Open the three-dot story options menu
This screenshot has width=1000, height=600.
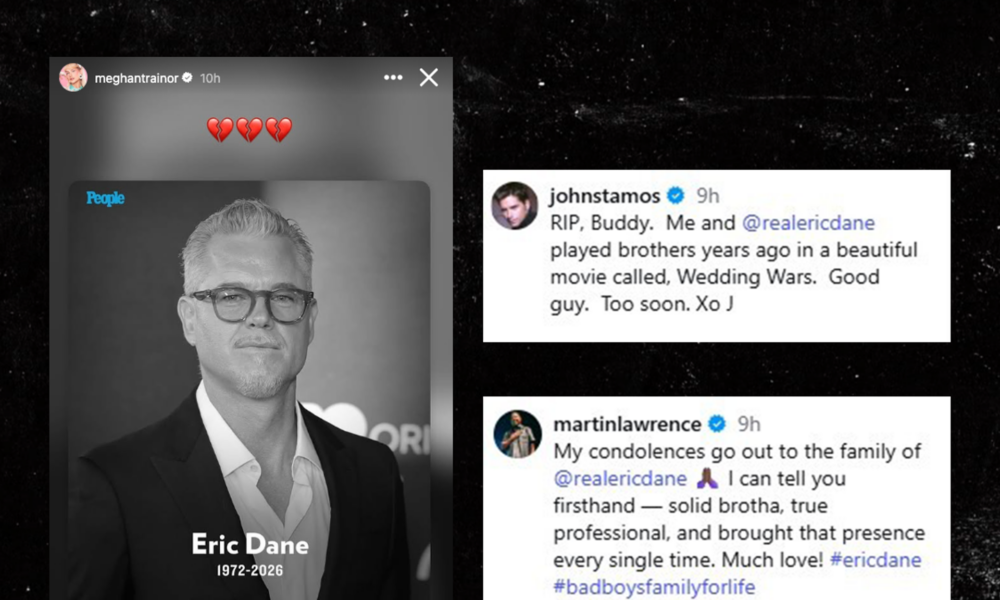[x=393, y=78]
